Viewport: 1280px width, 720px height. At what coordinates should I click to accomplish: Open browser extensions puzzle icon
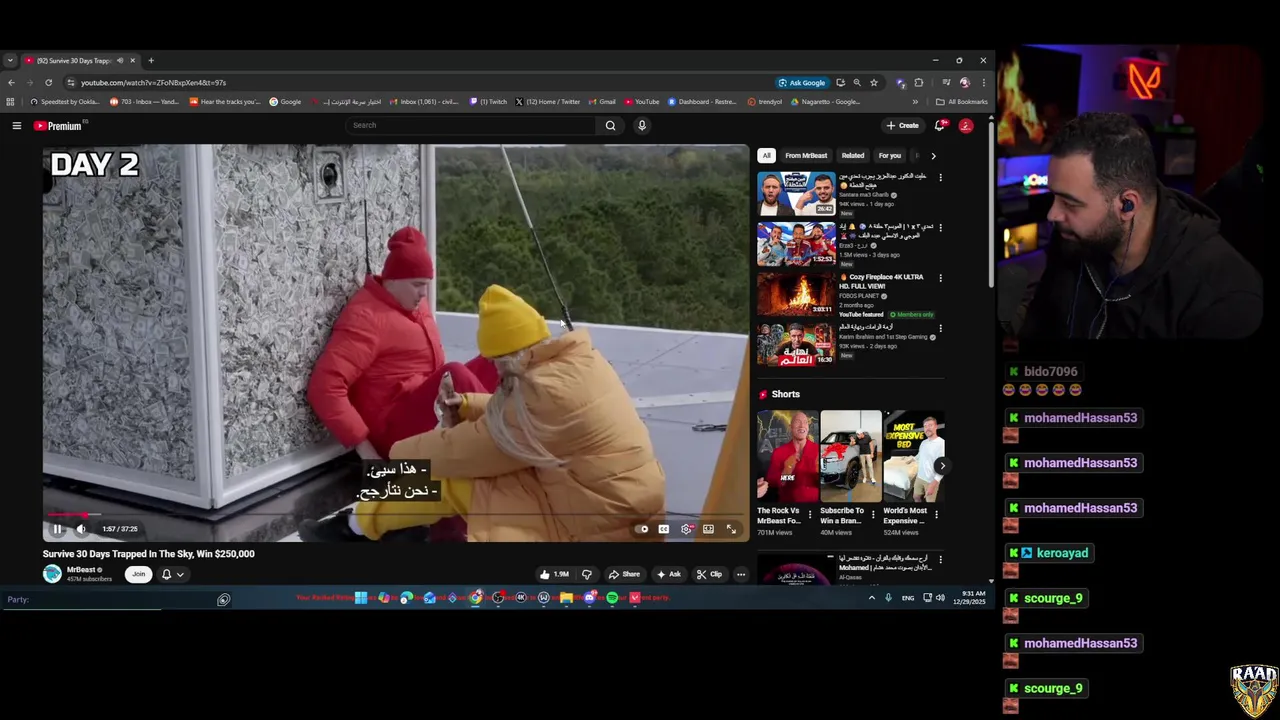(x=919, y=83)
